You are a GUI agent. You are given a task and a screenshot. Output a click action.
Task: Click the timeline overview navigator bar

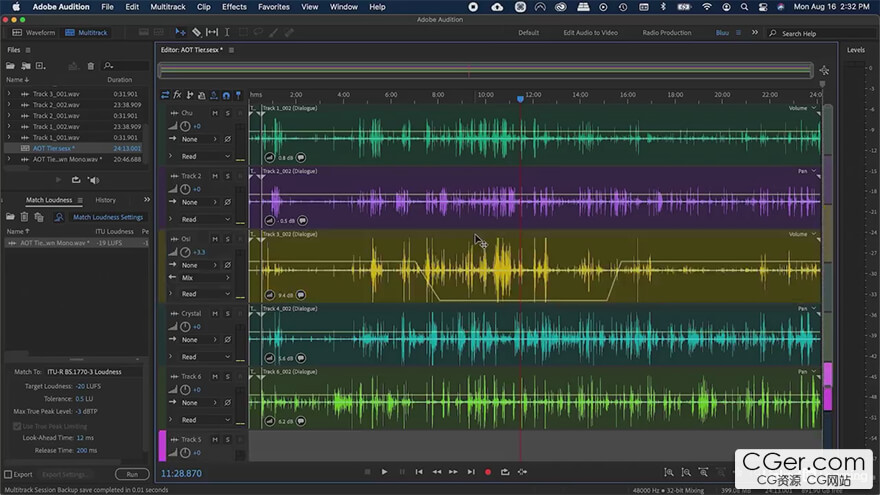[x=485, y=71]
